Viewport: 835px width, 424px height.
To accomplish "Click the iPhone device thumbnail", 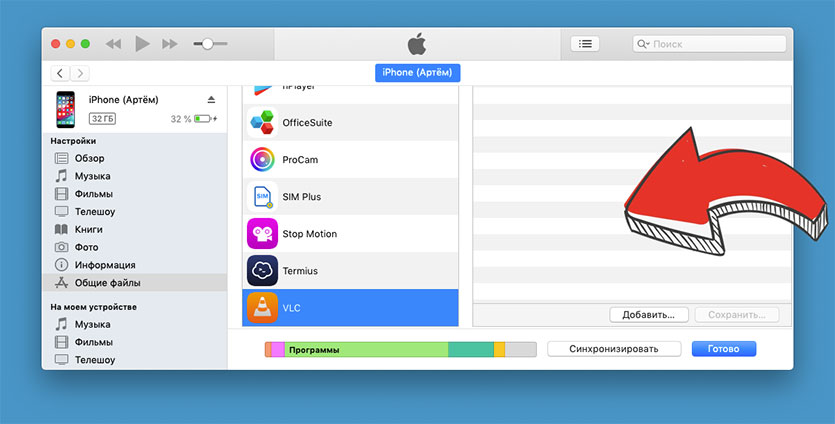I will point(66,110).
